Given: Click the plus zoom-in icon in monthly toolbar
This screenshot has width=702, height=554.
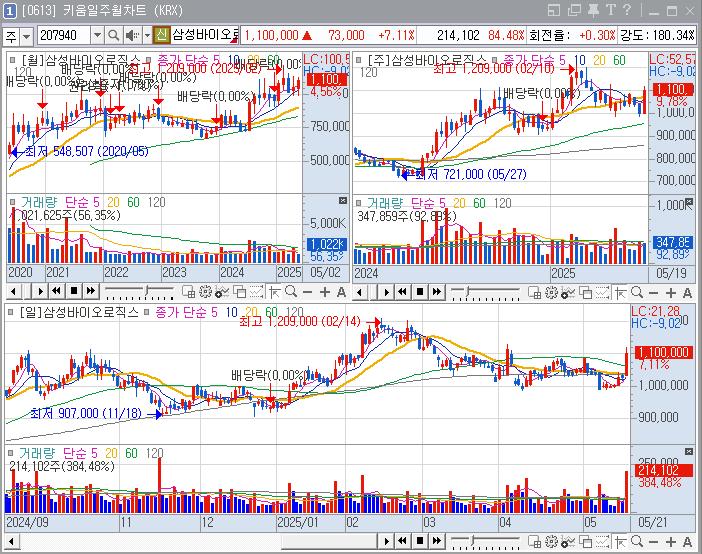Looking at the screenshot, I should [325, 292].
